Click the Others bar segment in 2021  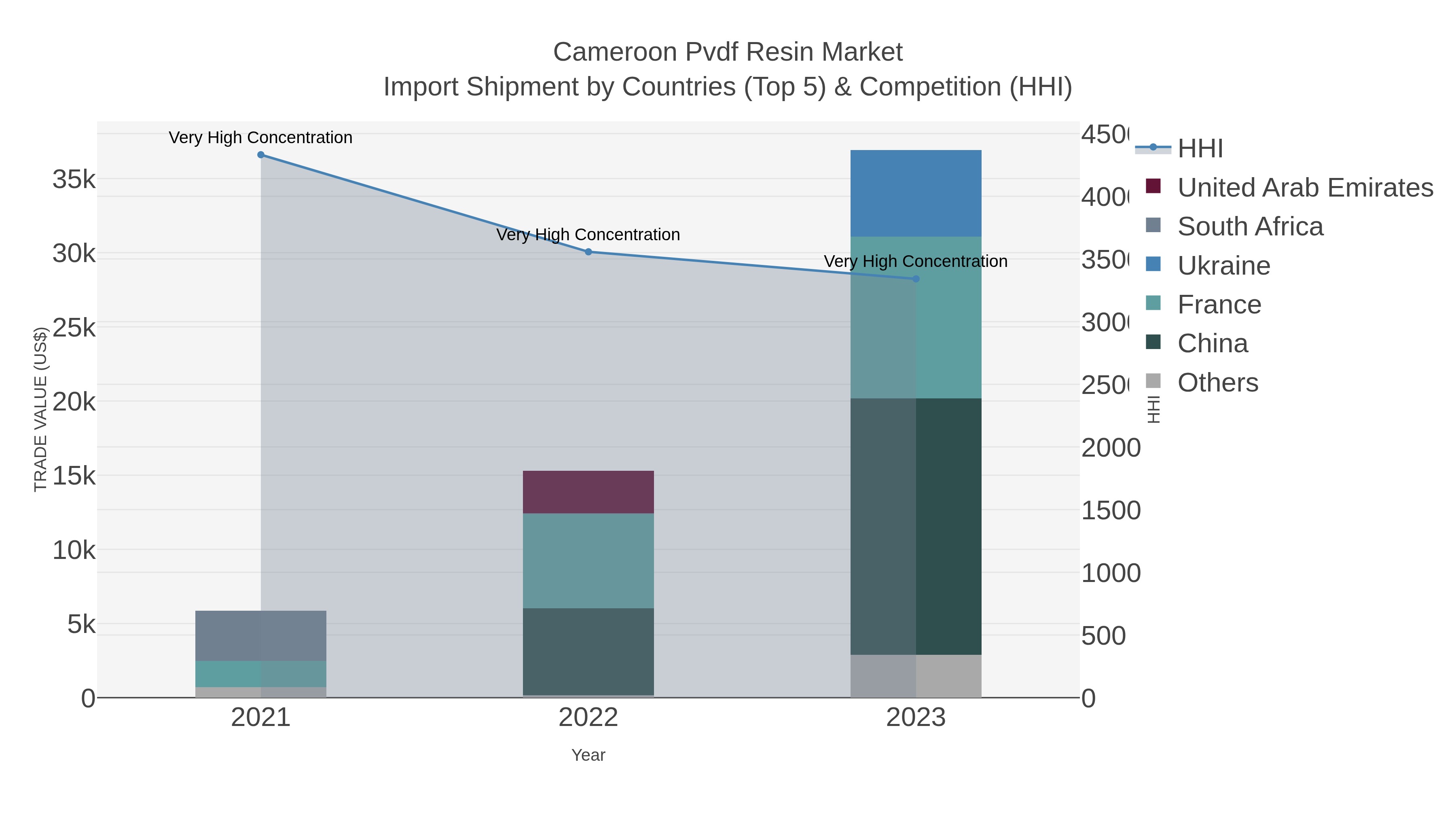260,692
